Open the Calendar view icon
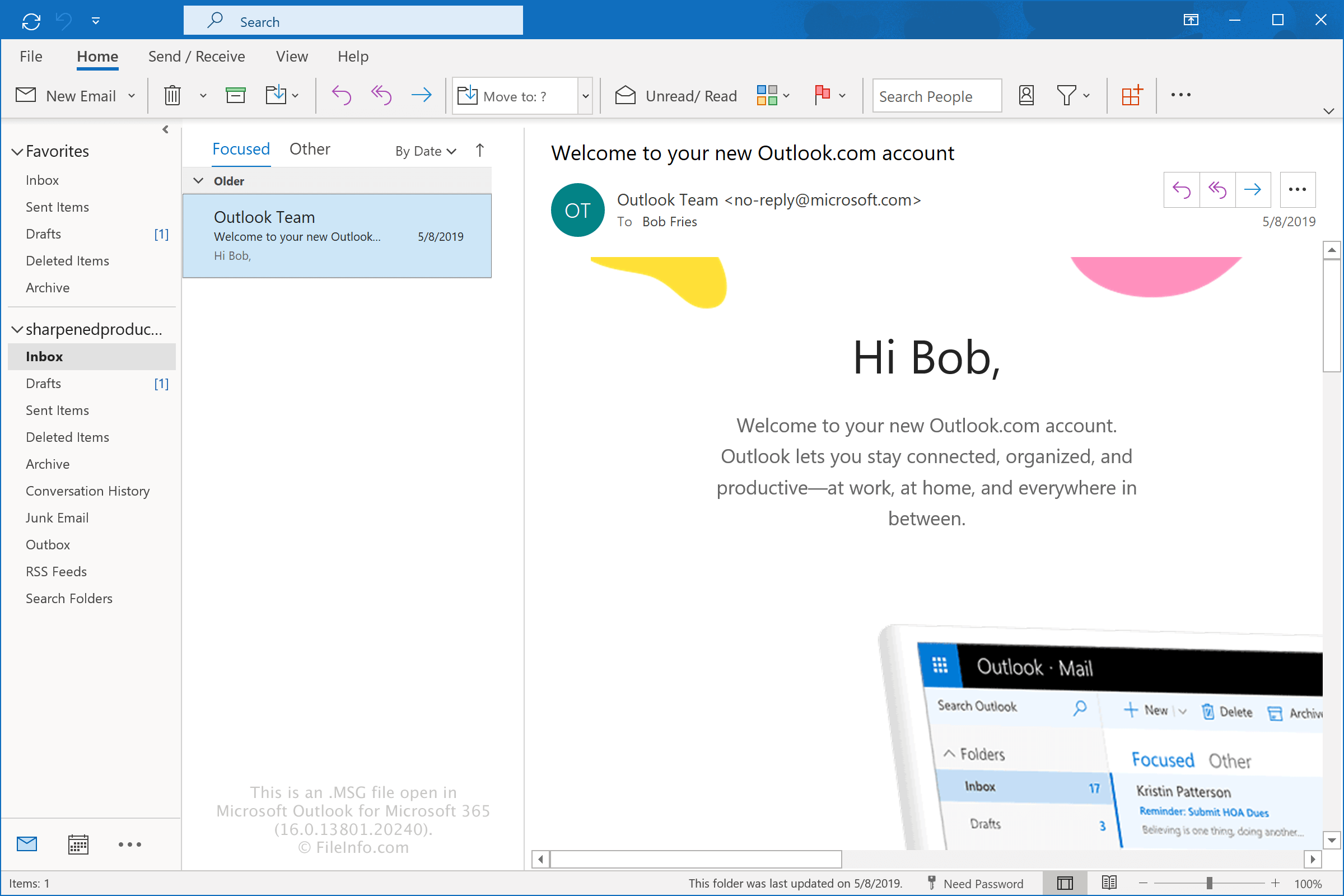1344x896 pixels. pos(78,844)
